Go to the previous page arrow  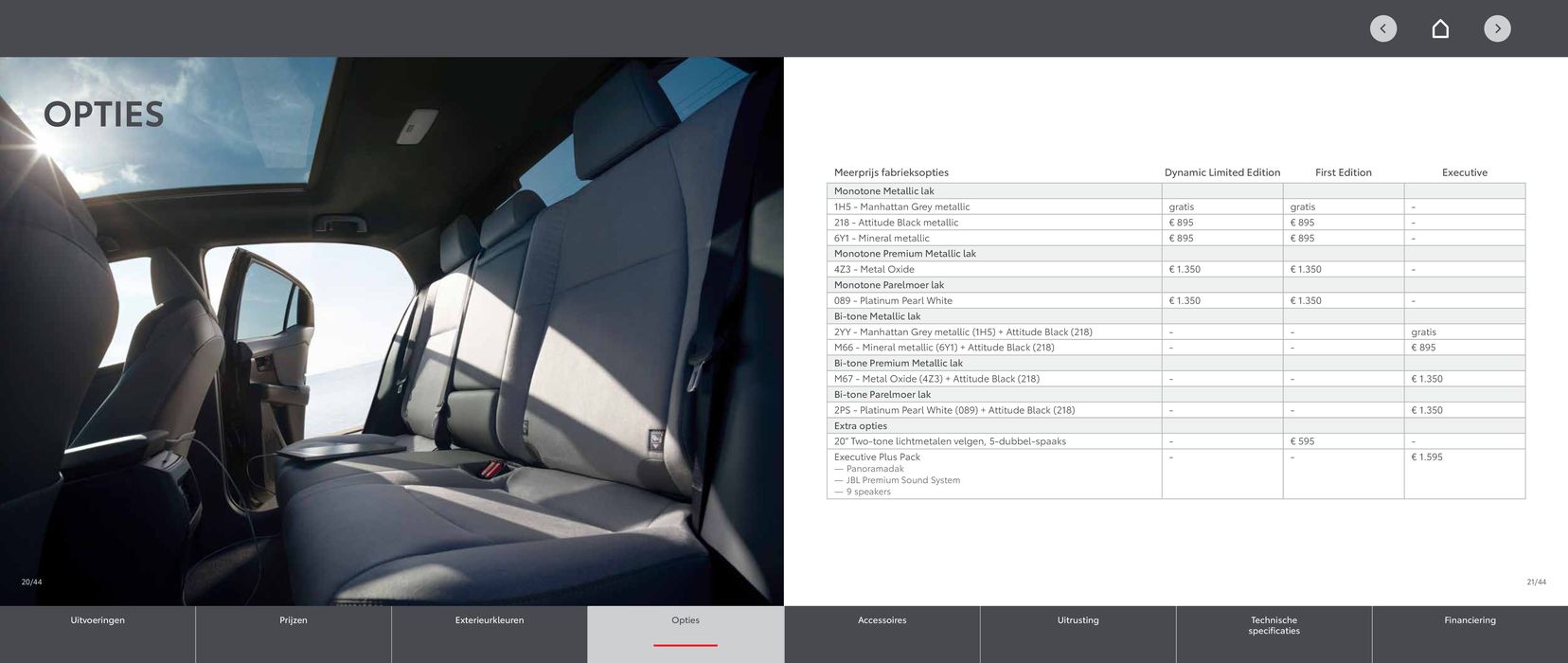pos(1382,28)
